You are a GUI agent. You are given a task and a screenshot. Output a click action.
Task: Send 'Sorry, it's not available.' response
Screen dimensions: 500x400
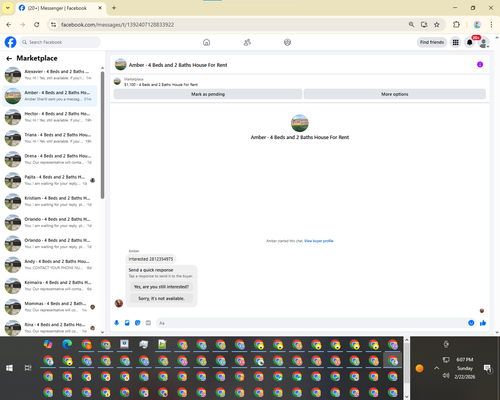tap(161, 298)
